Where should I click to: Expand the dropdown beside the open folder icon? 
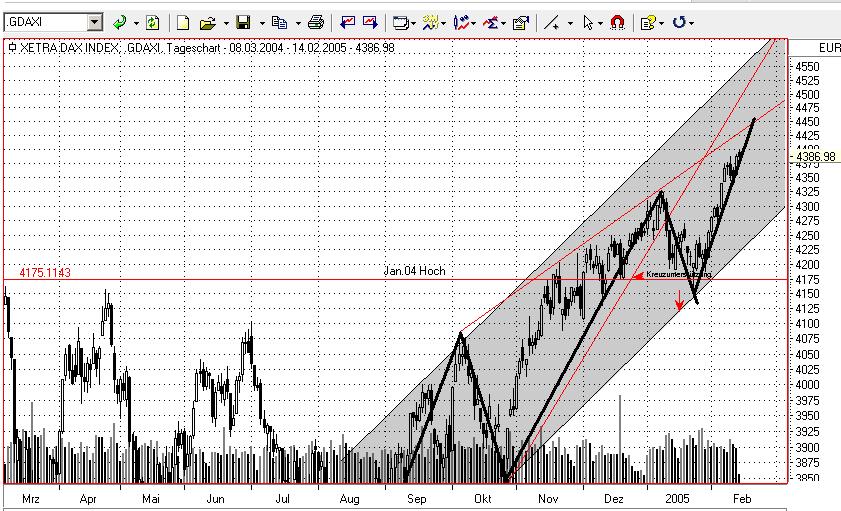pyautogui.click(x=226, y=23)
